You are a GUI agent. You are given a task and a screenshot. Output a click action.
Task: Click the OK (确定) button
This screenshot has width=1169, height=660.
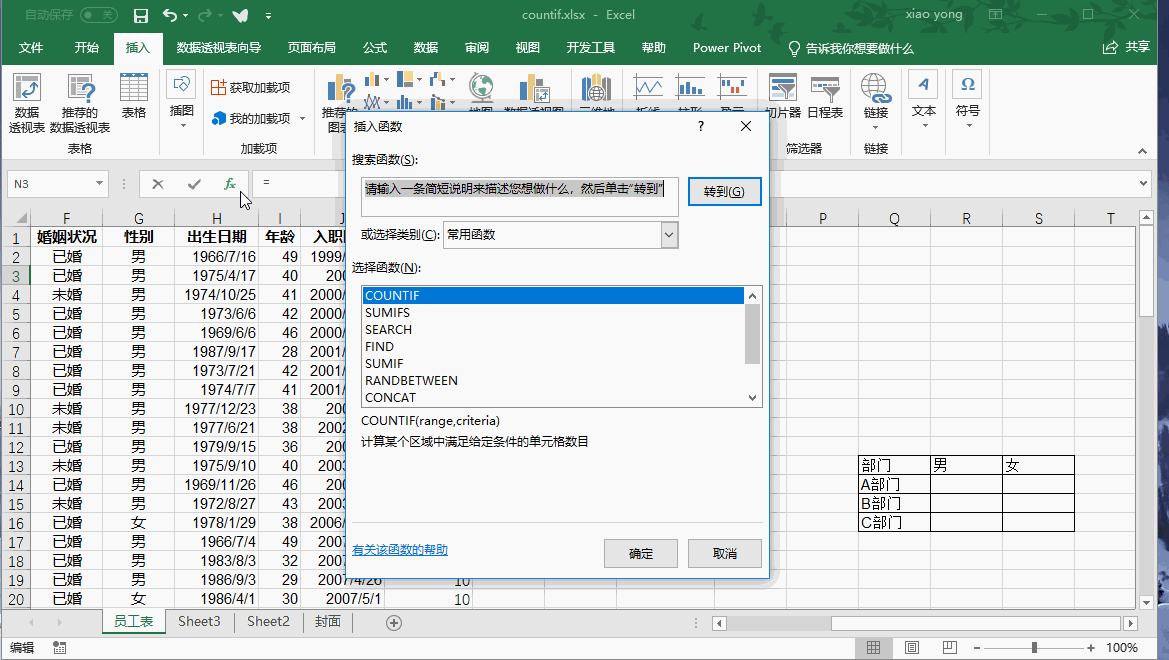pos(640,553)
